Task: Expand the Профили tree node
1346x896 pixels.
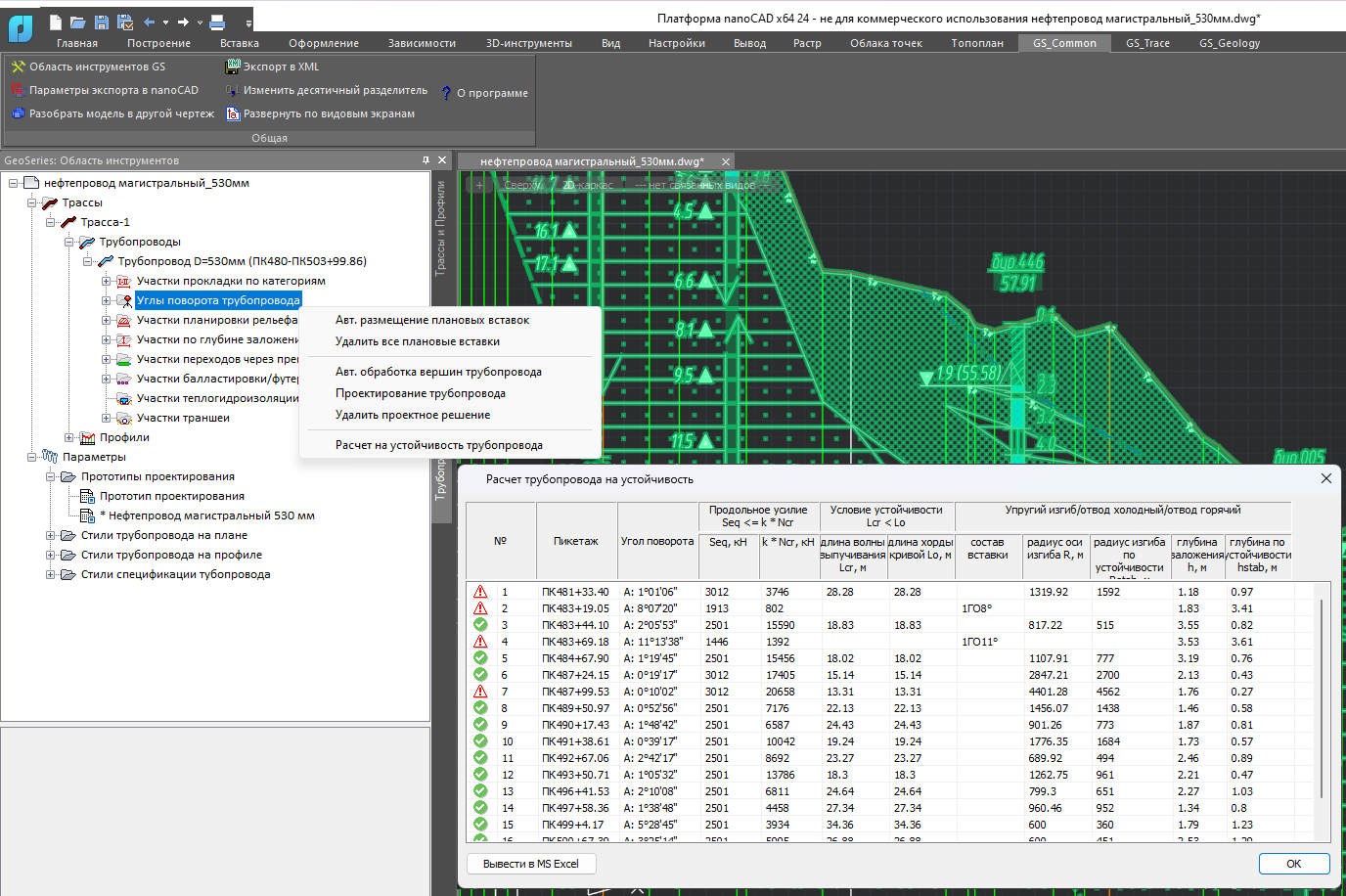Action: [x=69, y=437]
